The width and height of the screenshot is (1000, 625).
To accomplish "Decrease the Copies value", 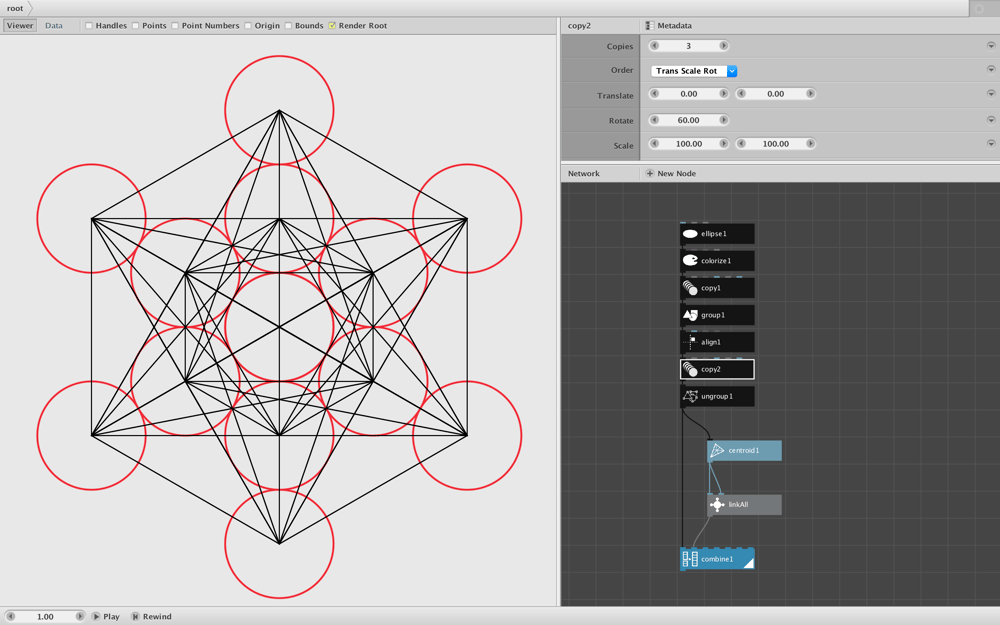I will coord(654,46).
